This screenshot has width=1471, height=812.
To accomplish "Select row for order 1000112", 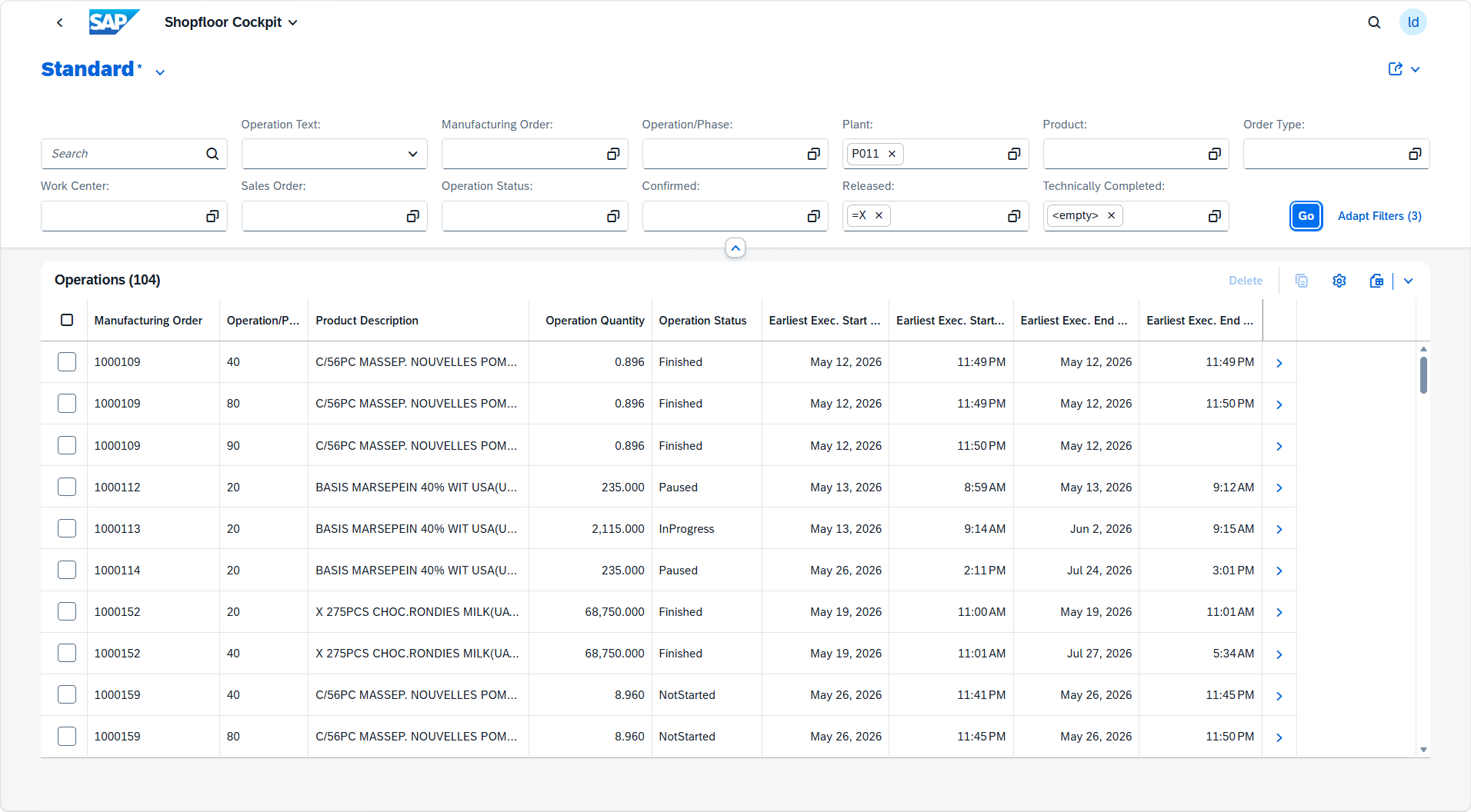I will [x=67, y=487].
